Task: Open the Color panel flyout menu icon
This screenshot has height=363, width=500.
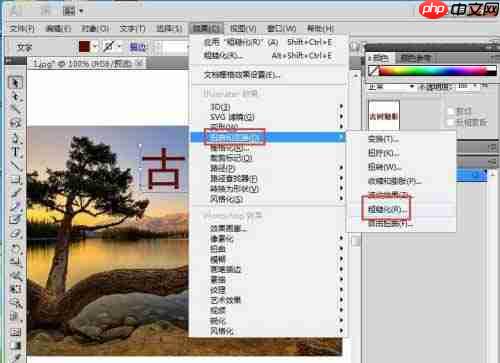Action: (495, 58)
